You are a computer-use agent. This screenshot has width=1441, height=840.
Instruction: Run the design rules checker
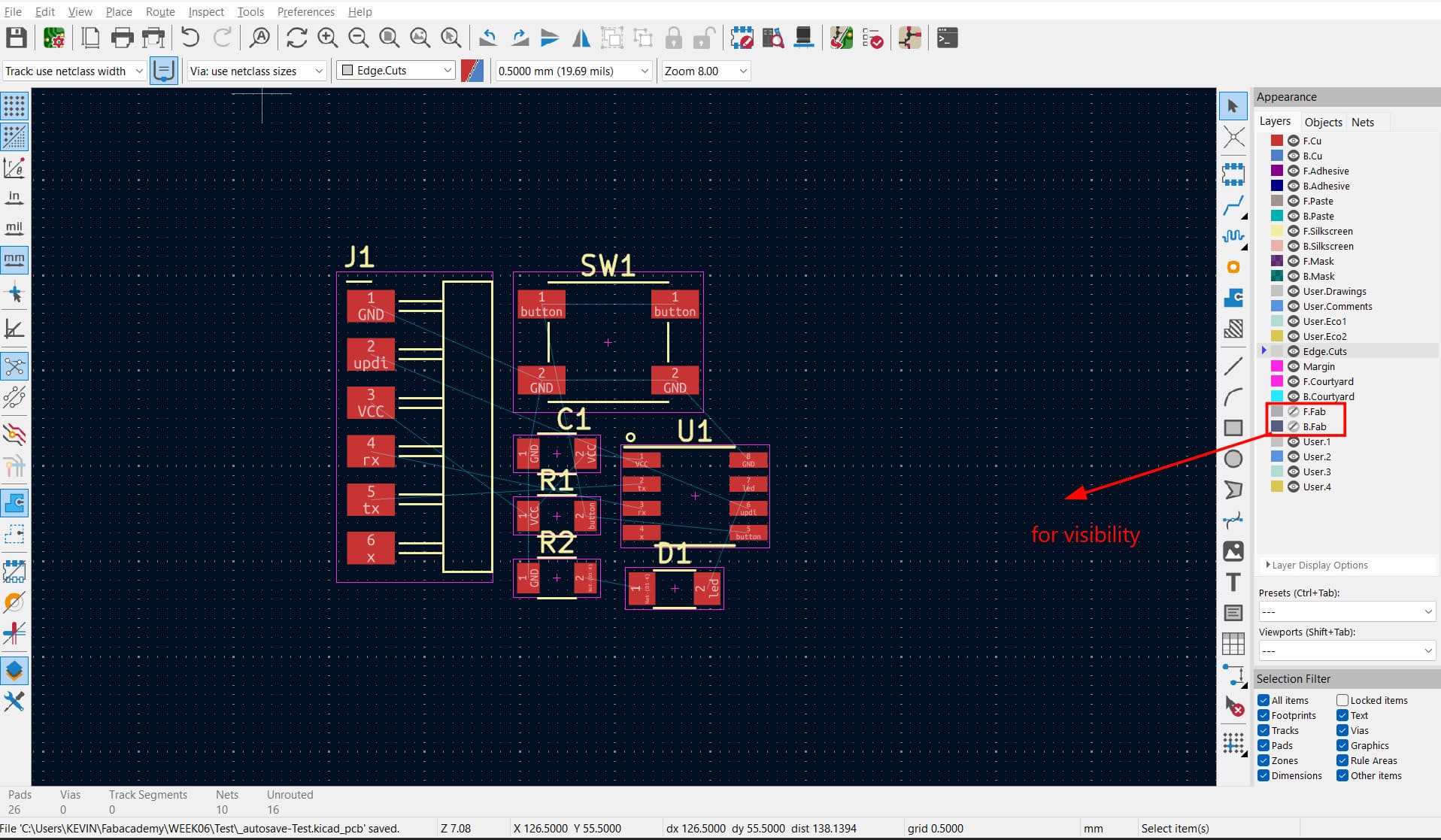coord(872,38)
